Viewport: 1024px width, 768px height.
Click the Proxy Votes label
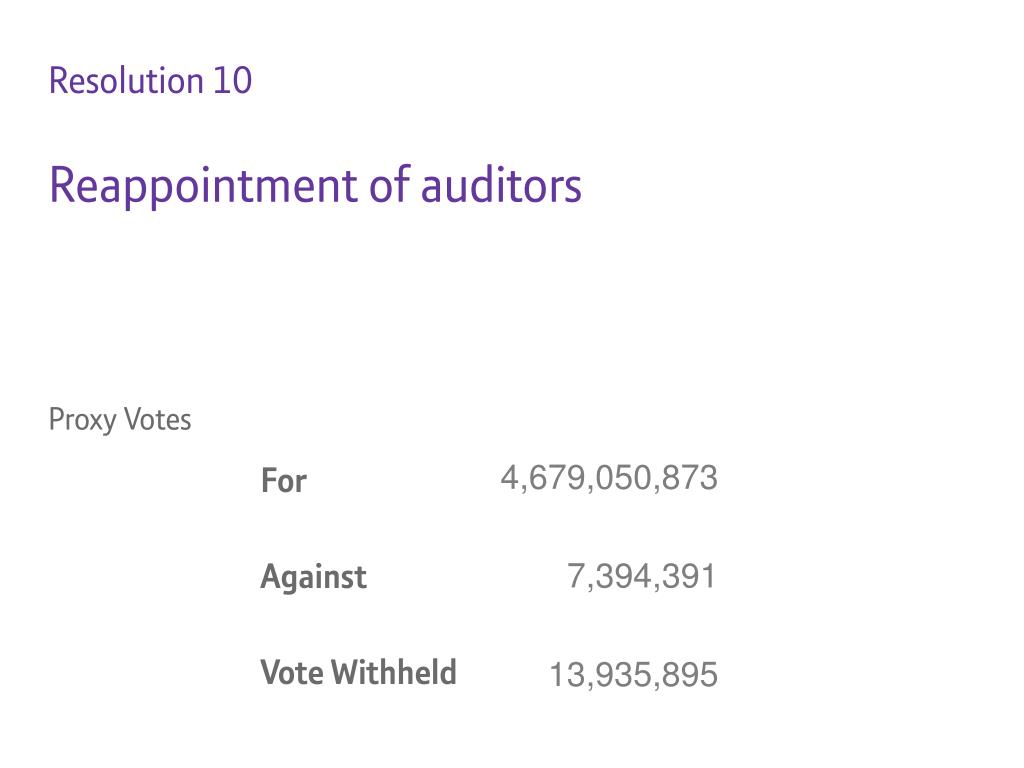[120, 420]
